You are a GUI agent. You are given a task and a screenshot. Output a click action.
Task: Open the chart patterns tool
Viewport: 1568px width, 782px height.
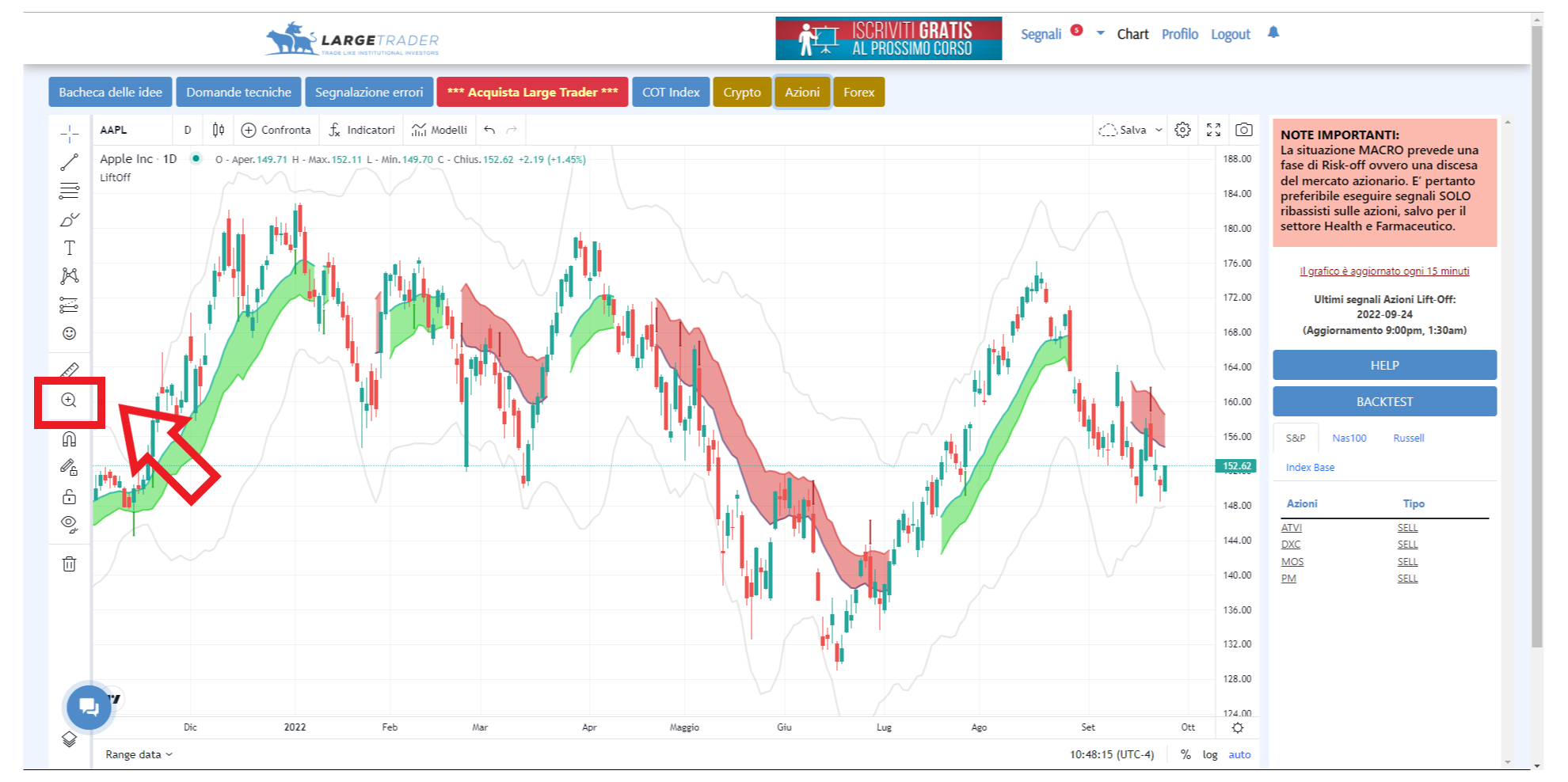(x=70, y=276)
